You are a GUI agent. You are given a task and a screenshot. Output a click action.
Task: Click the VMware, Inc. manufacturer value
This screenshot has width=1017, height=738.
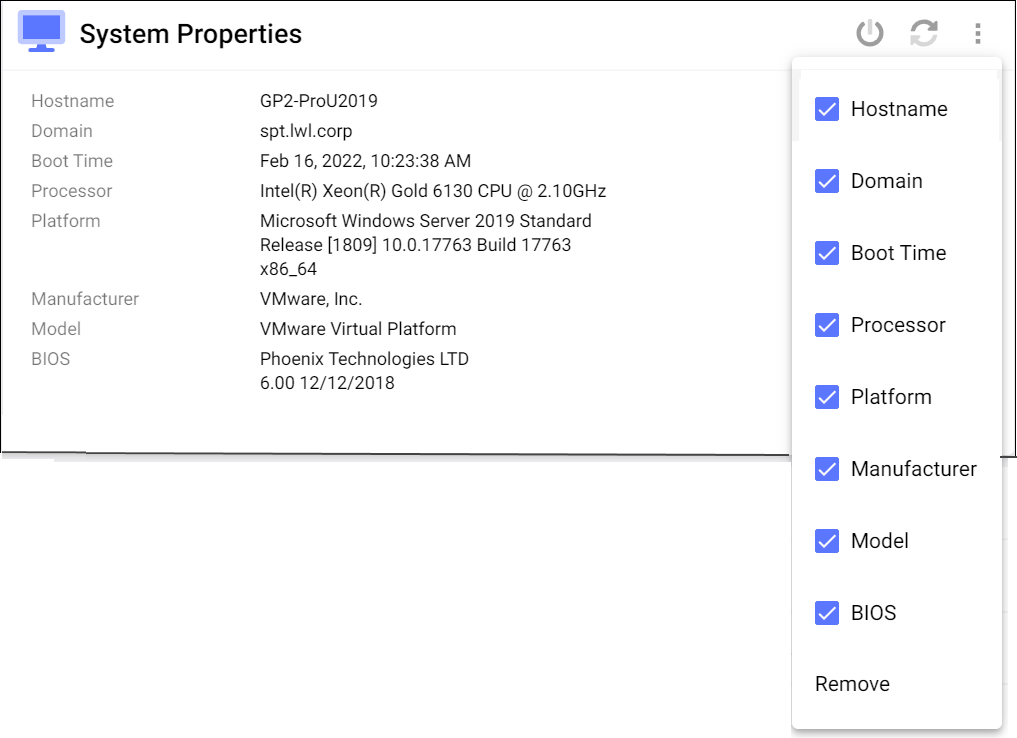(x=311, y=299)
